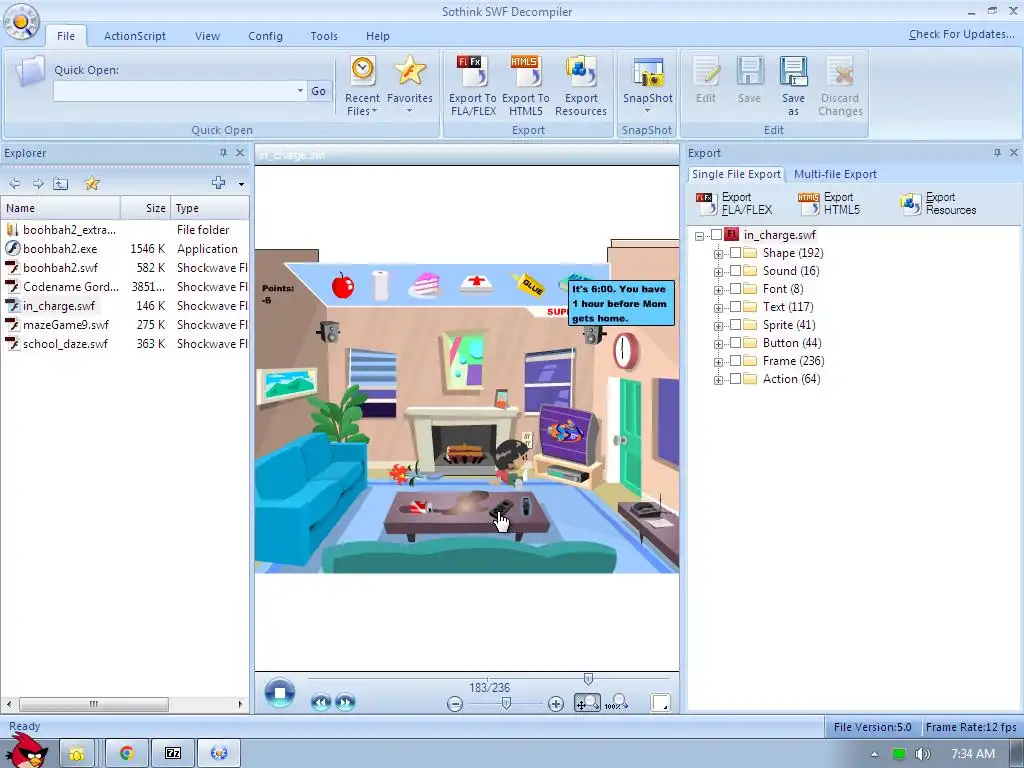
Task: Expand the Text (117) node
Action: [718, 308]
